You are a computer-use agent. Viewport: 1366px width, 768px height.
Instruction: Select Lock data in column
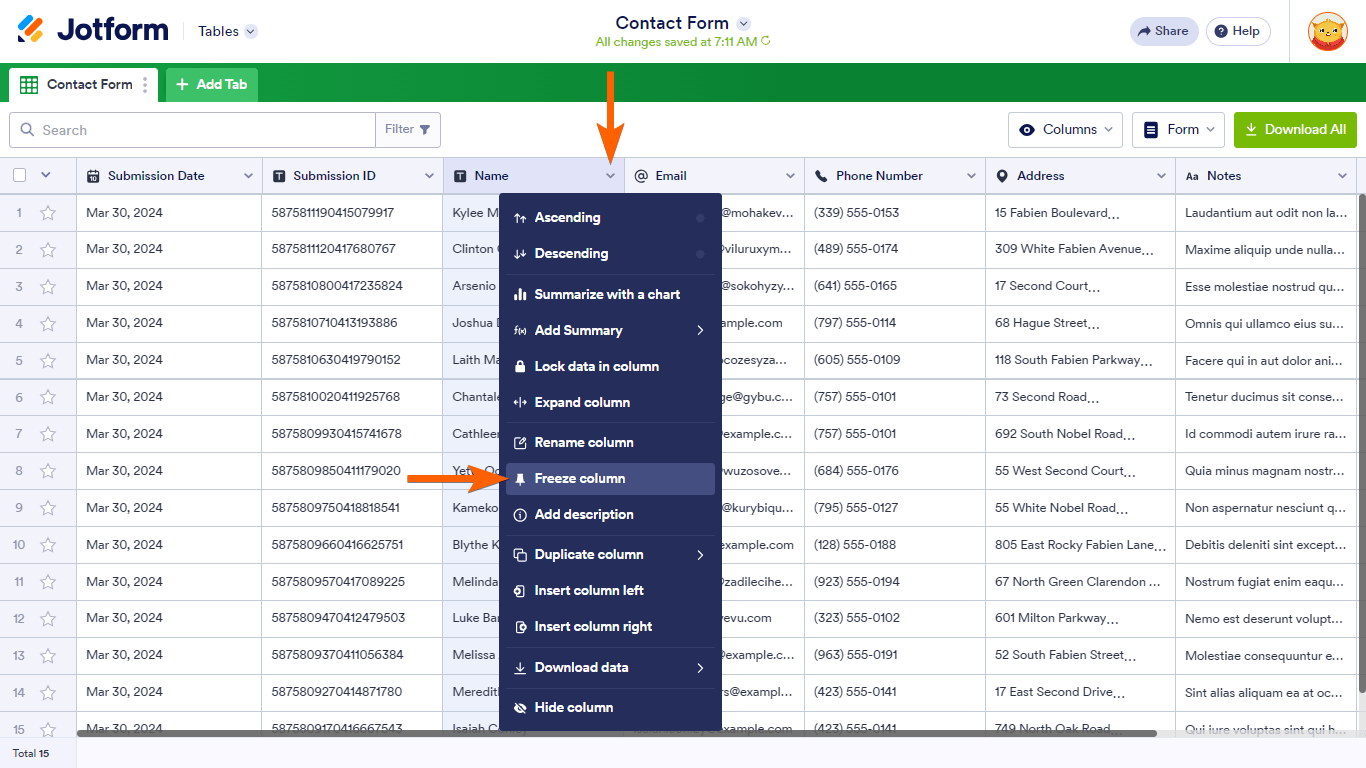(x=594, y=366)
